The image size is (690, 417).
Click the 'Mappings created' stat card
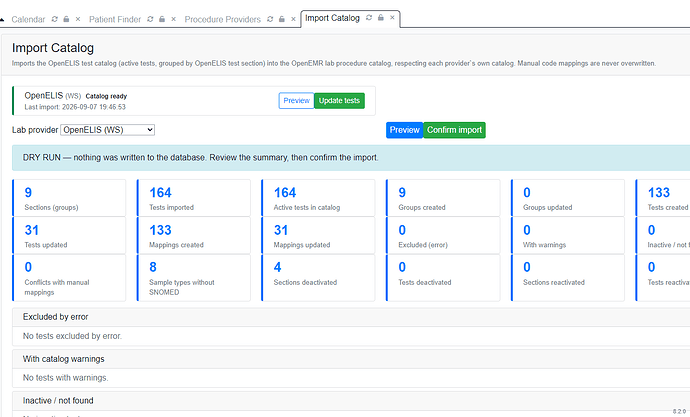[194, 235]
